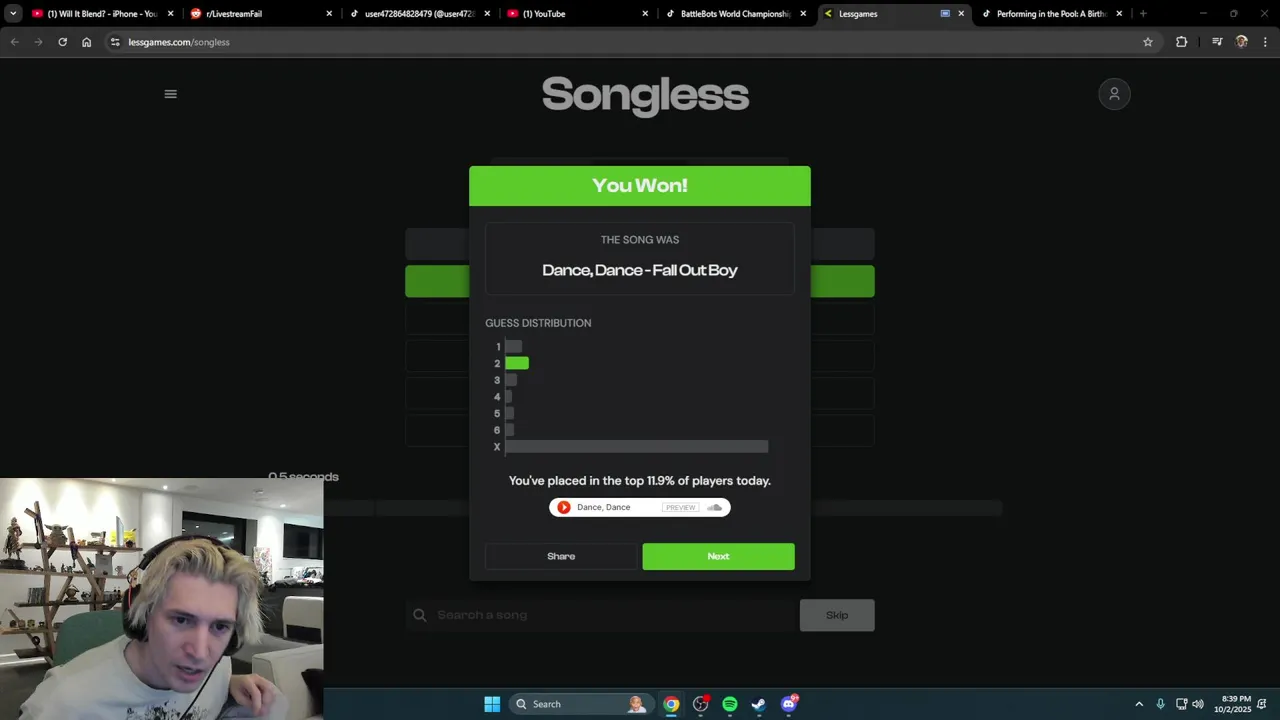Click the tab audio indicator on Lessgames tab

[945, 14]
